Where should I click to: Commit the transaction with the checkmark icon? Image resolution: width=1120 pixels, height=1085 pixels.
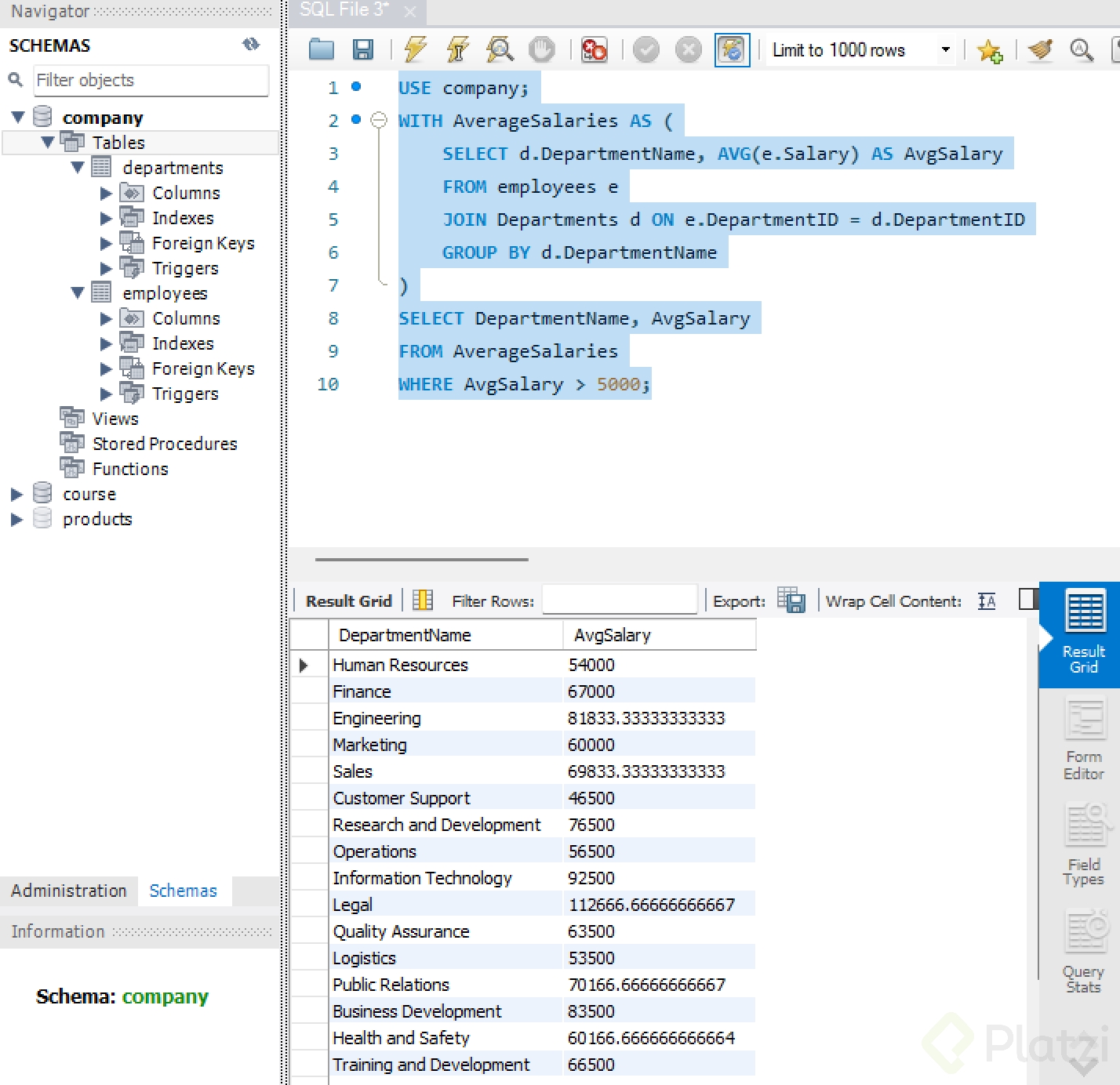646,50
